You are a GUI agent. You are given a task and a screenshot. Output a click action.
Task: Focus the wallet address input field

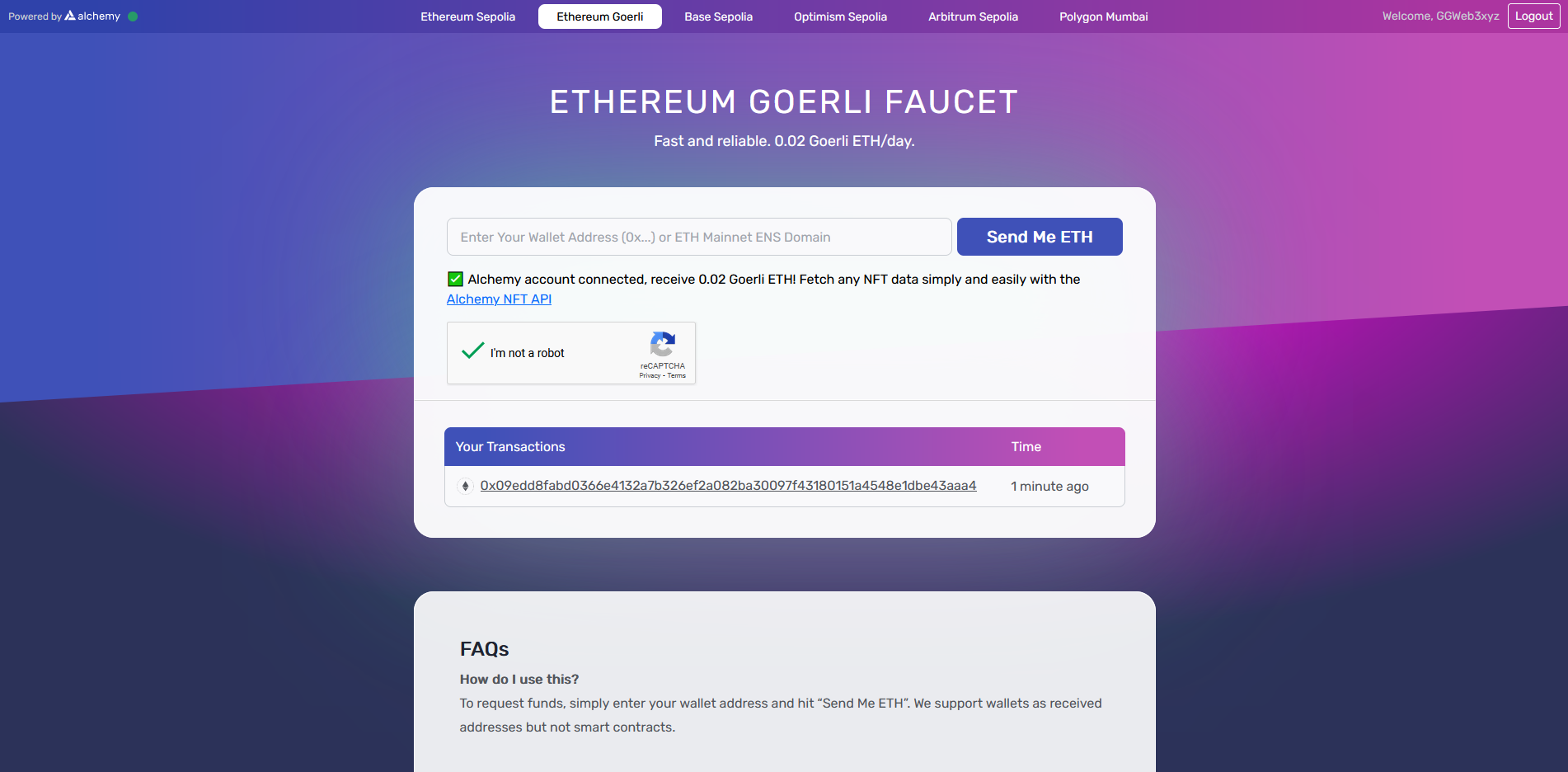(699, 237)
